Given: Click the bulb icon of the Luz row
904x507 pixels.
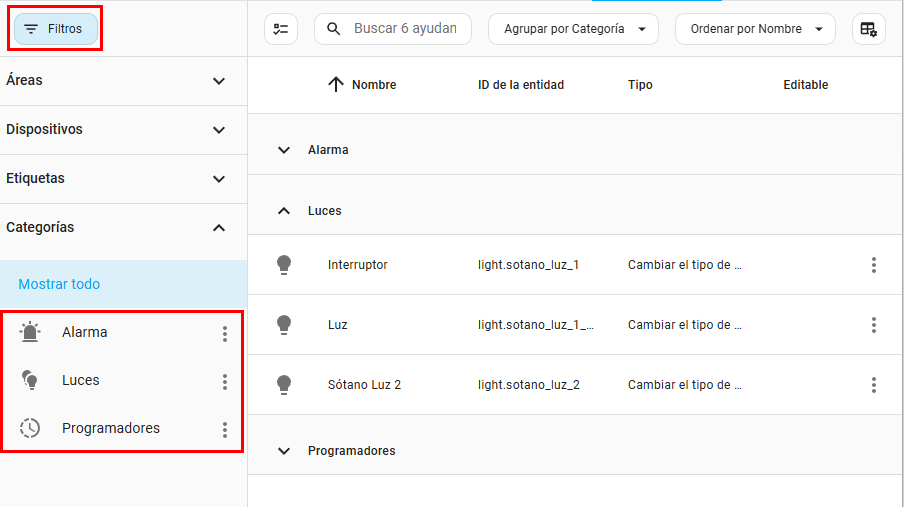Looking at the screenshot, I should (x=284, y=325).
